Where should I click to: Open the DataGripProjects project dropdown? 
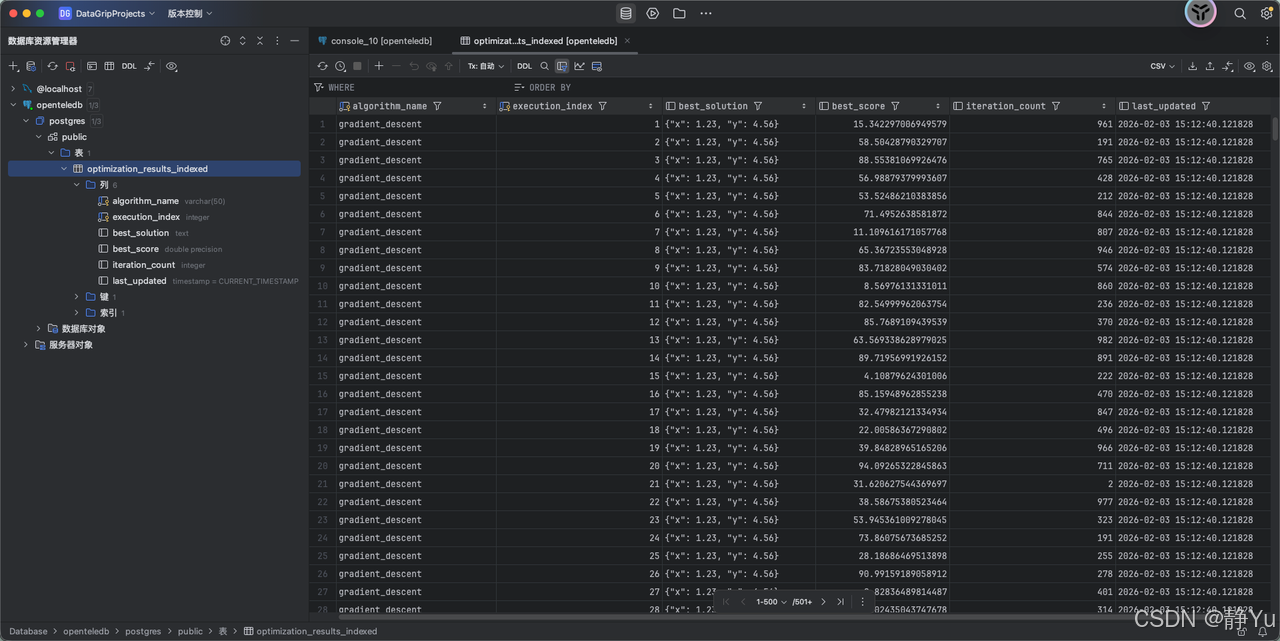[x=107, y=14]
